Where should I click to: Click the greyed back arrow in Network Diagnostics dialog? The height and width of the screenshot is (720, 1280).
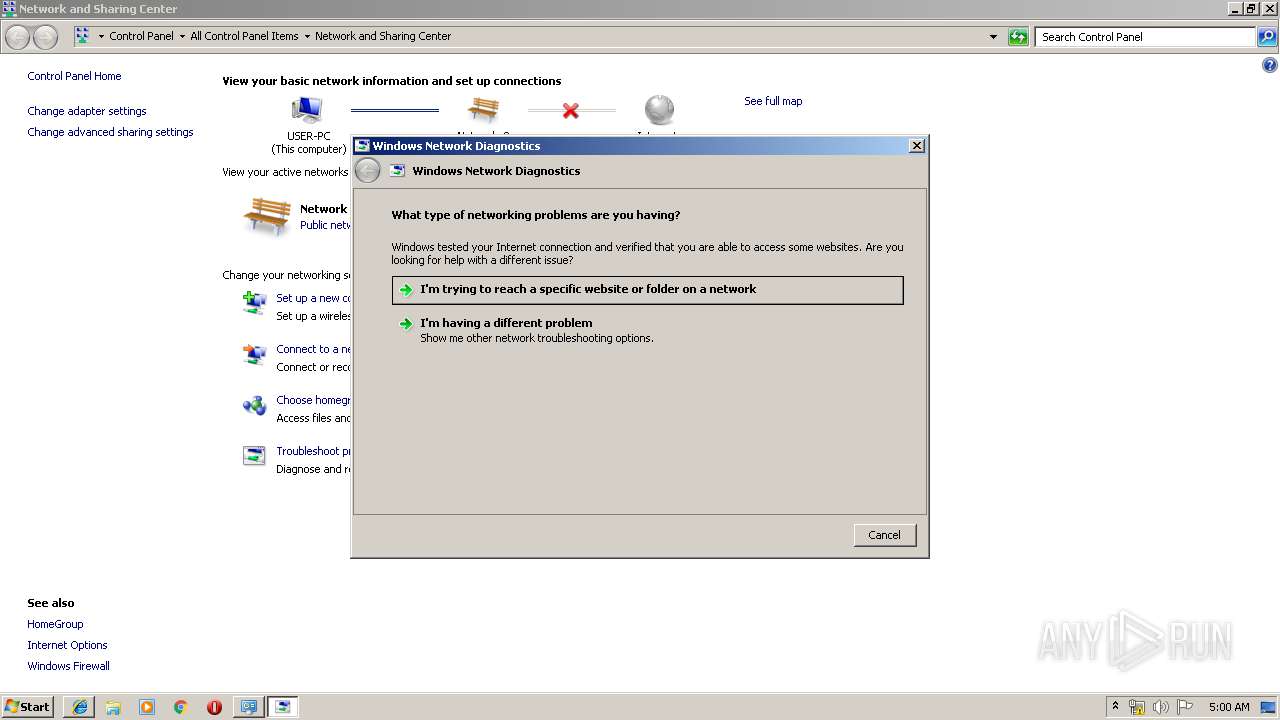(368, 171)
